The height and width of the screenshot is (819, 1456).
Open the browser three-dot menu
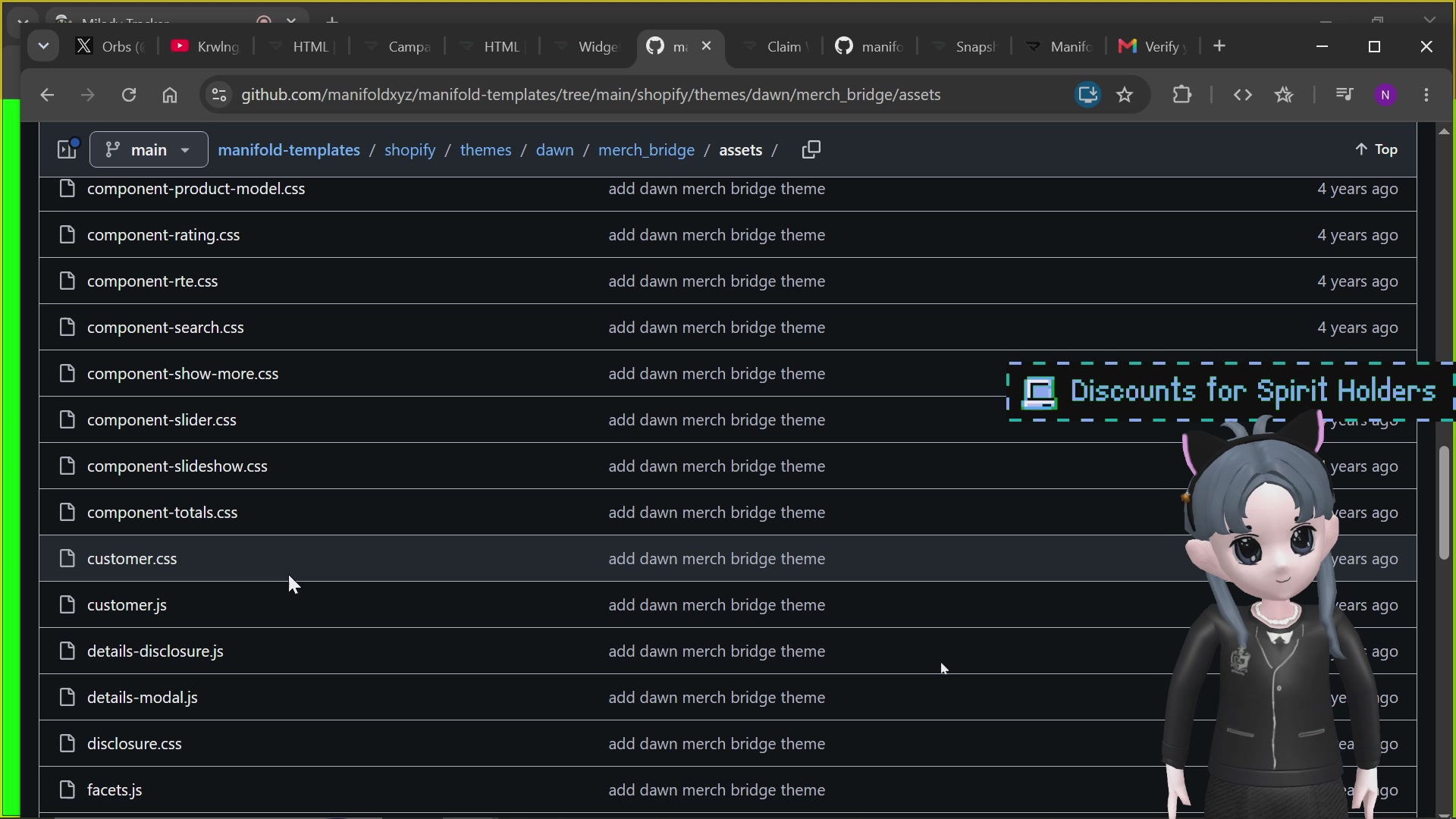1426,95
